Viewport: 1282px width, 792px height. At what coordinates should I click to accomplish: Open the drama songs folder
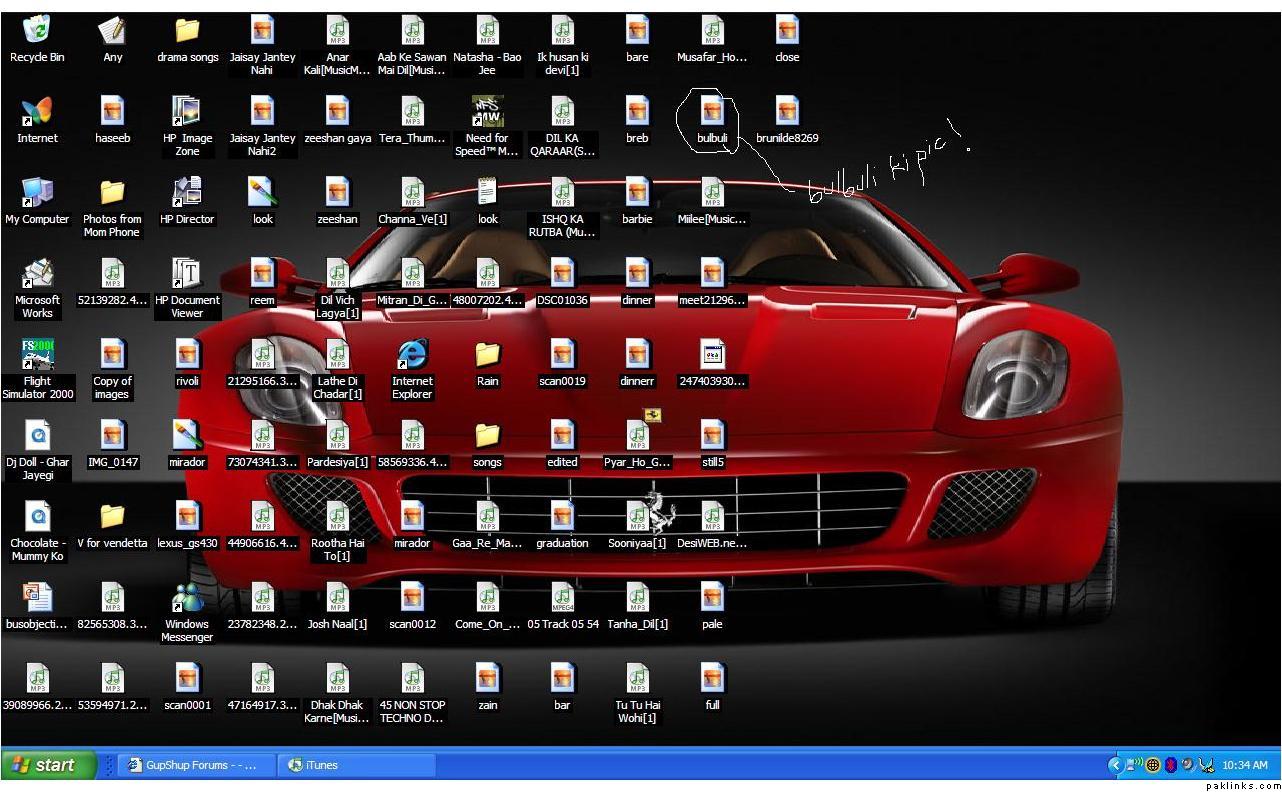pos(187,31)
